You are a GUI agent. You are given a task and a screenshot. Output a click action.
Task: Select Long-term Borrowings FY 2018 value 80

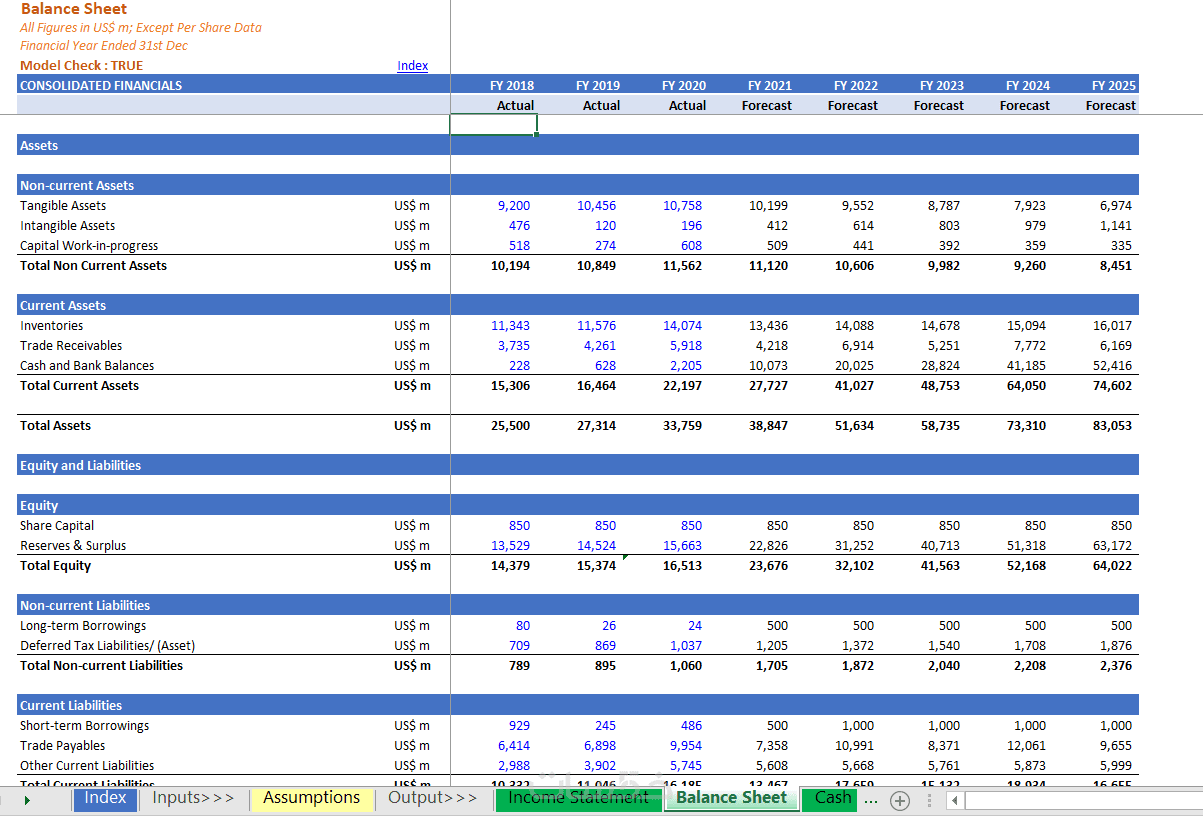tap(523, 626)
